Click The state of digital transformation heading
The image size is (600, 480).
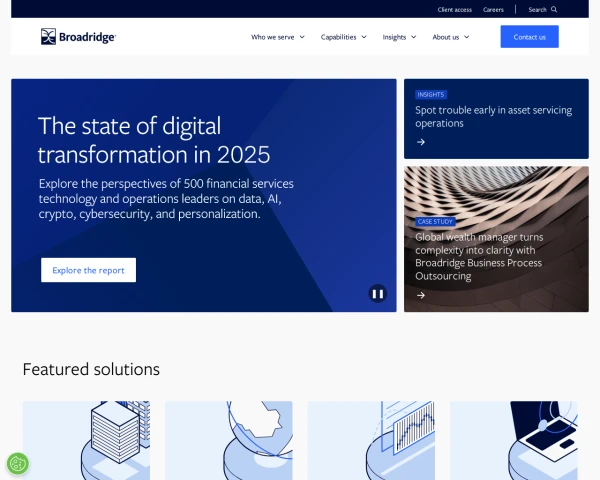pyautogui.click(x=154, y=140)
